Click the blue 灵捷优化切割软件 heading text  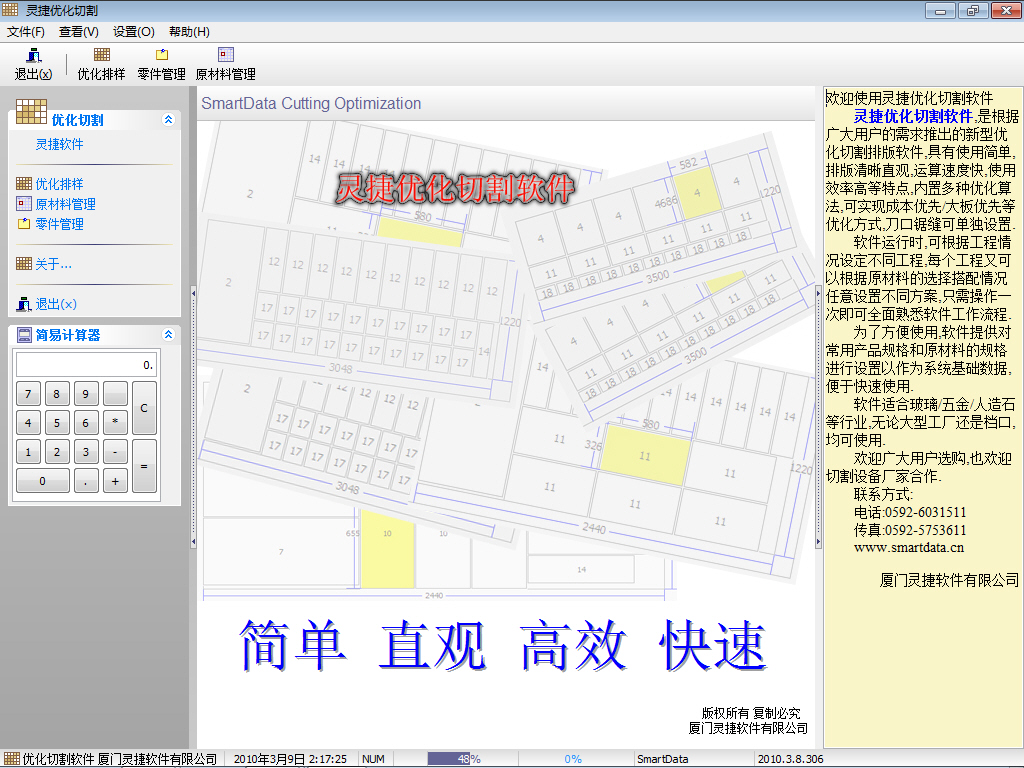[x=913, y=116]
